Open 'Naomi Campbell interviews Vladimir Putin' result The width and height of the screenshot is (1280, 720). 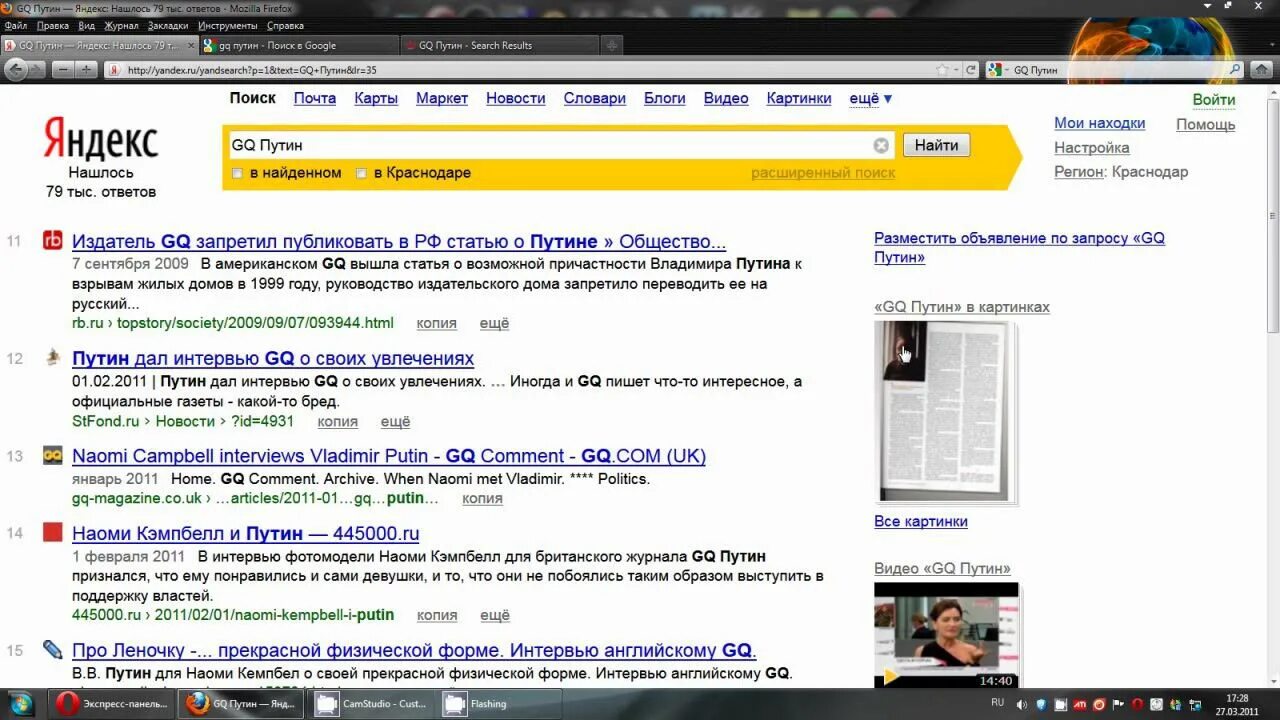click(389, 456)
